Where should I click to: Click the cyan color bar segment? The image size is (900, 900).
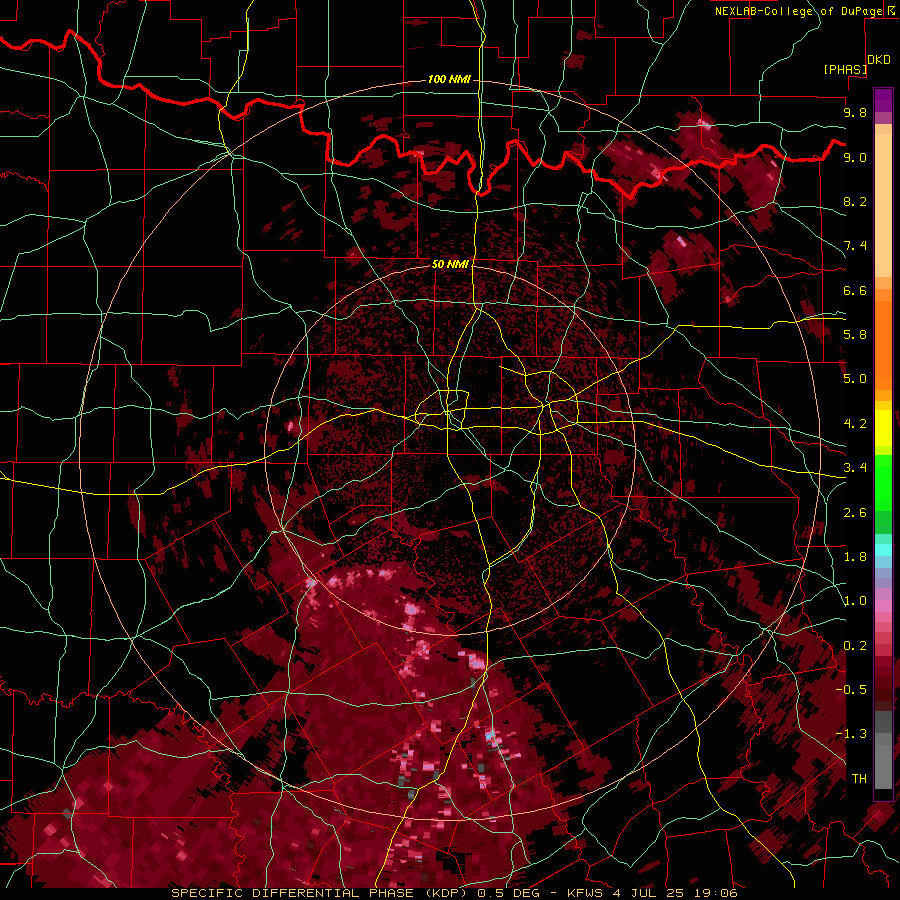[883, 550]
